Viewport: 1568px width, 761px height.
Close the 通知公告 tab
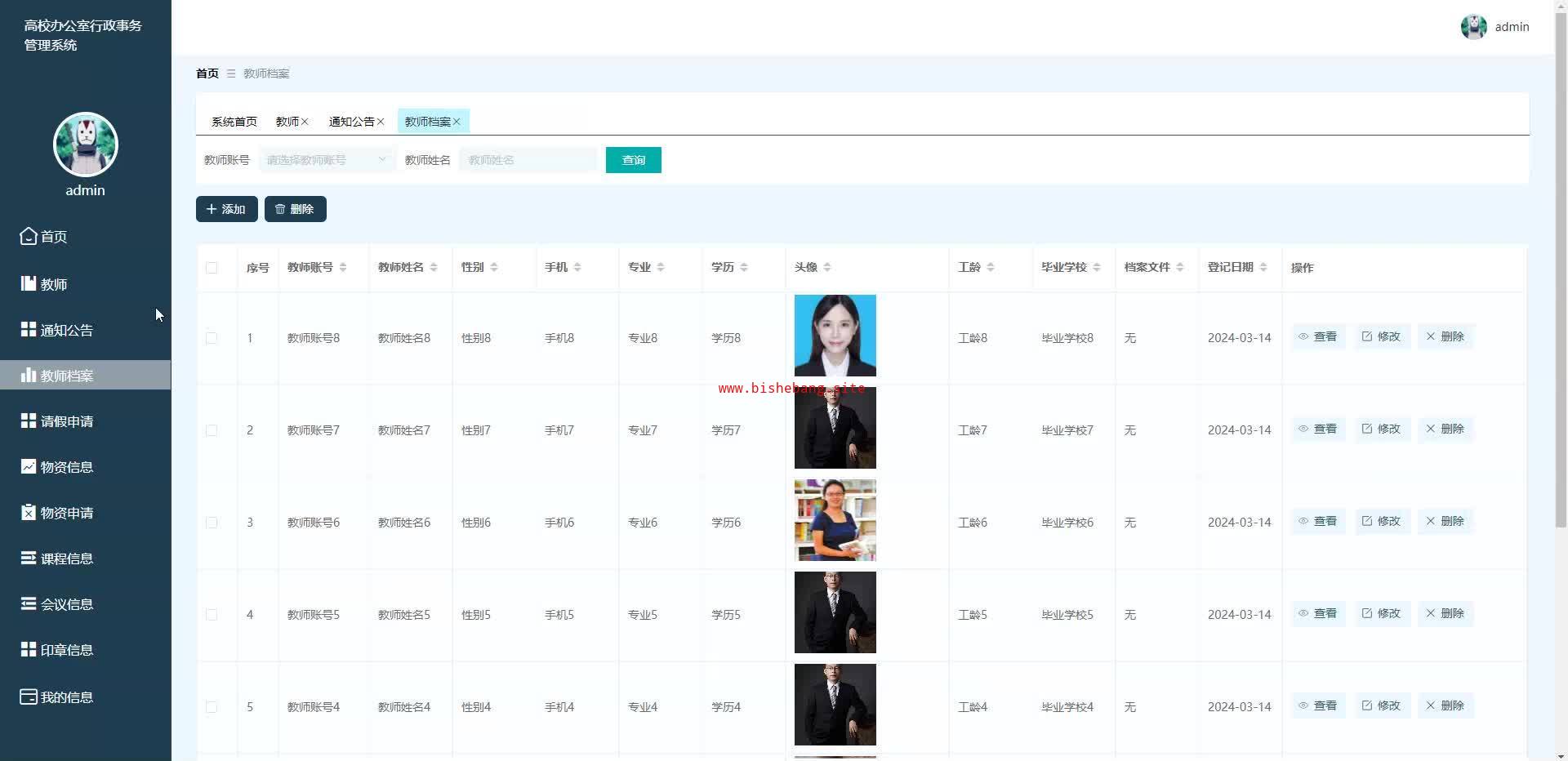[381, 122]
